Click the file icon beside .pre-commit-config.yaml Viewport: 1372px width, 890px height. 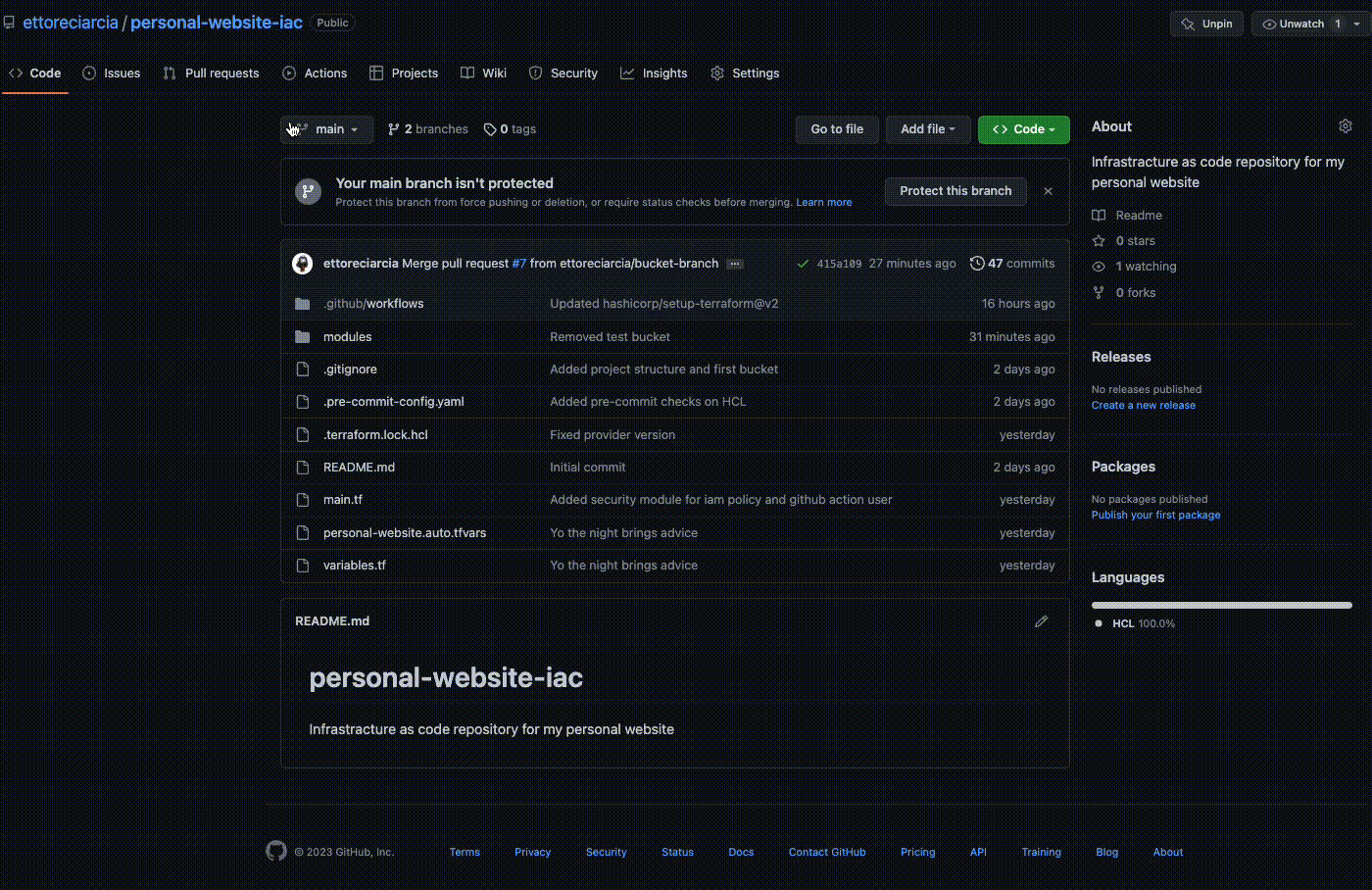click(x=303, y=402)
